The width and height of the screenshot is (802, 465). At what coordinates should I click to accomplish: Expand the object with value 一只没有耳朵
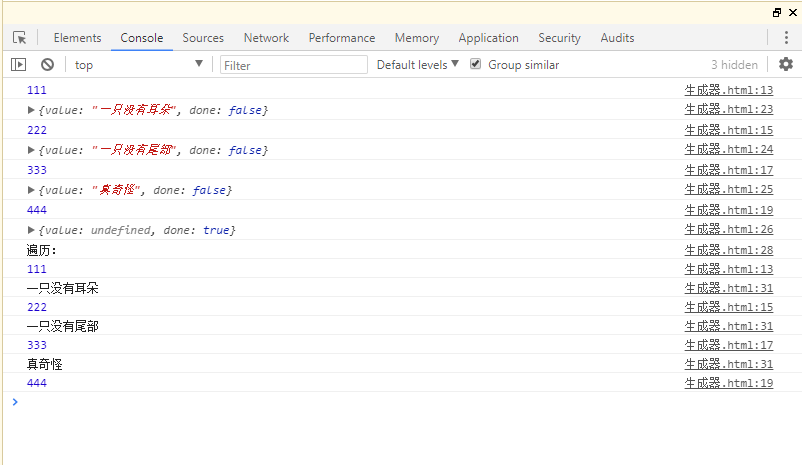(31, 109)
